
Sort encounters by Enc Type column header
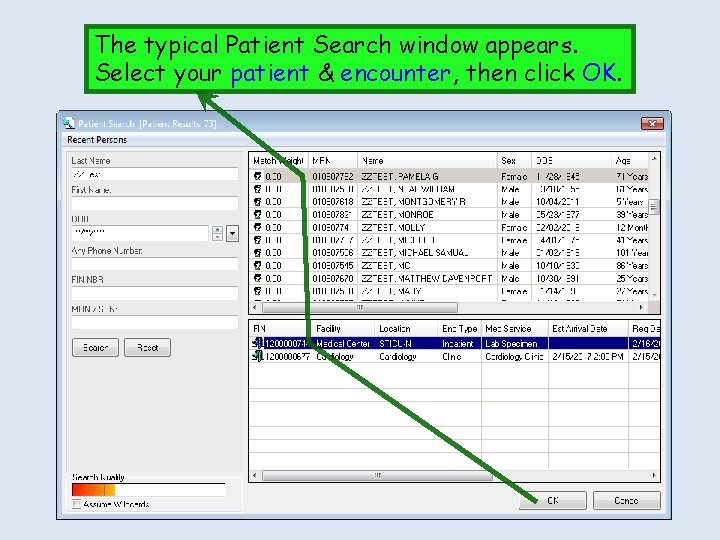pyautogui.click(x=460, y=329)
